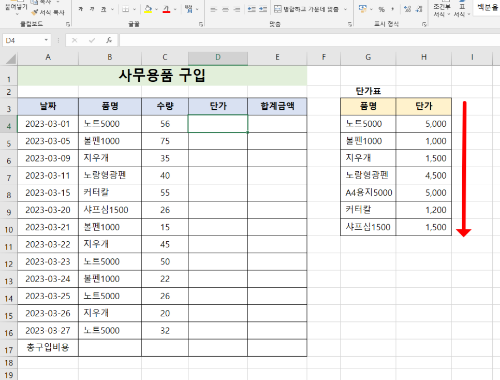Screen dimensions: 500x380
Task: Click the Merge and Center button
Action: click(306, 9)
